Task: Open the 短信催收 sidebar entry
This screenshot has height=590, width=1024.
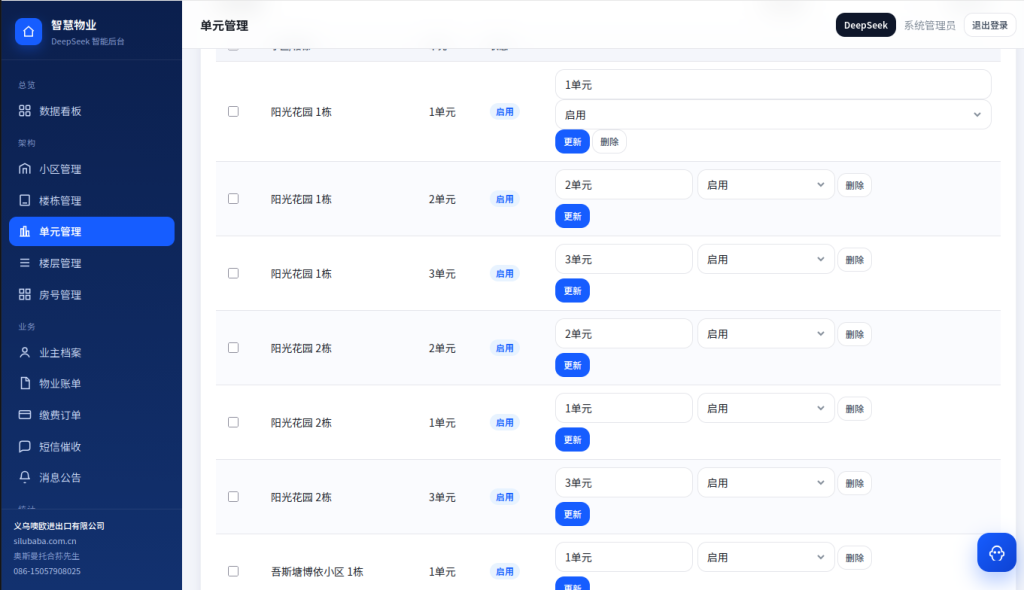Action: 91,446
